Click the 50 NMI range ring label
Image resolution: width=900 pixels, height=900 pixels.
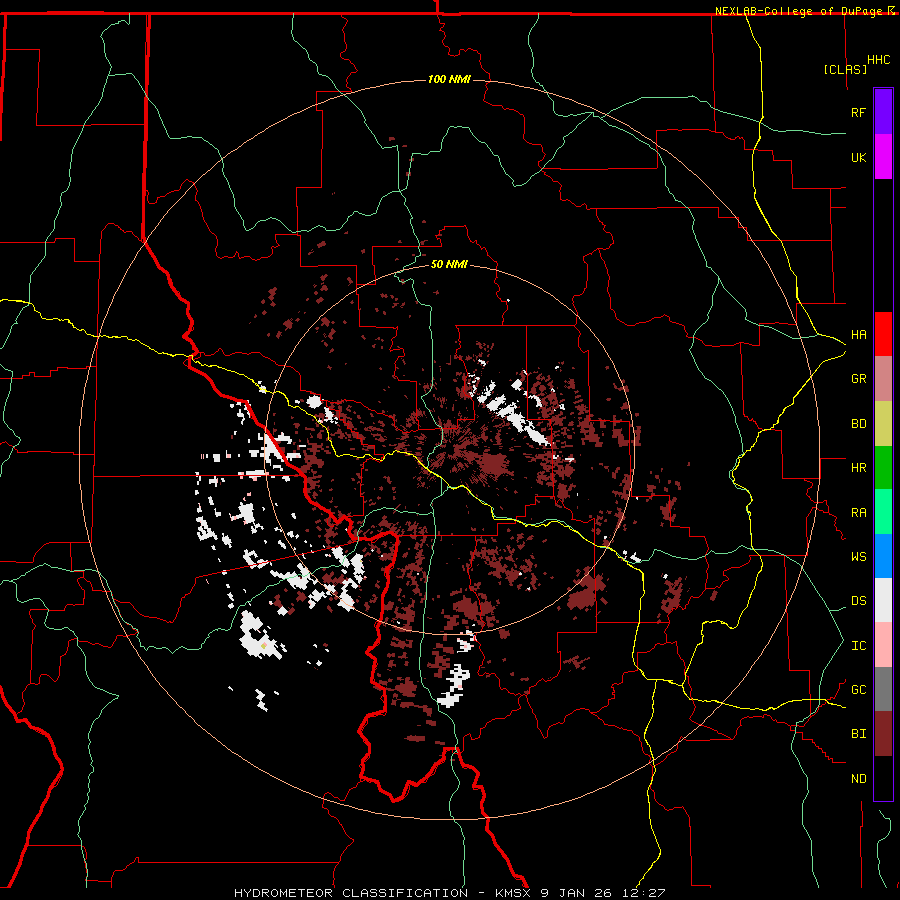[x=449, y=264]
